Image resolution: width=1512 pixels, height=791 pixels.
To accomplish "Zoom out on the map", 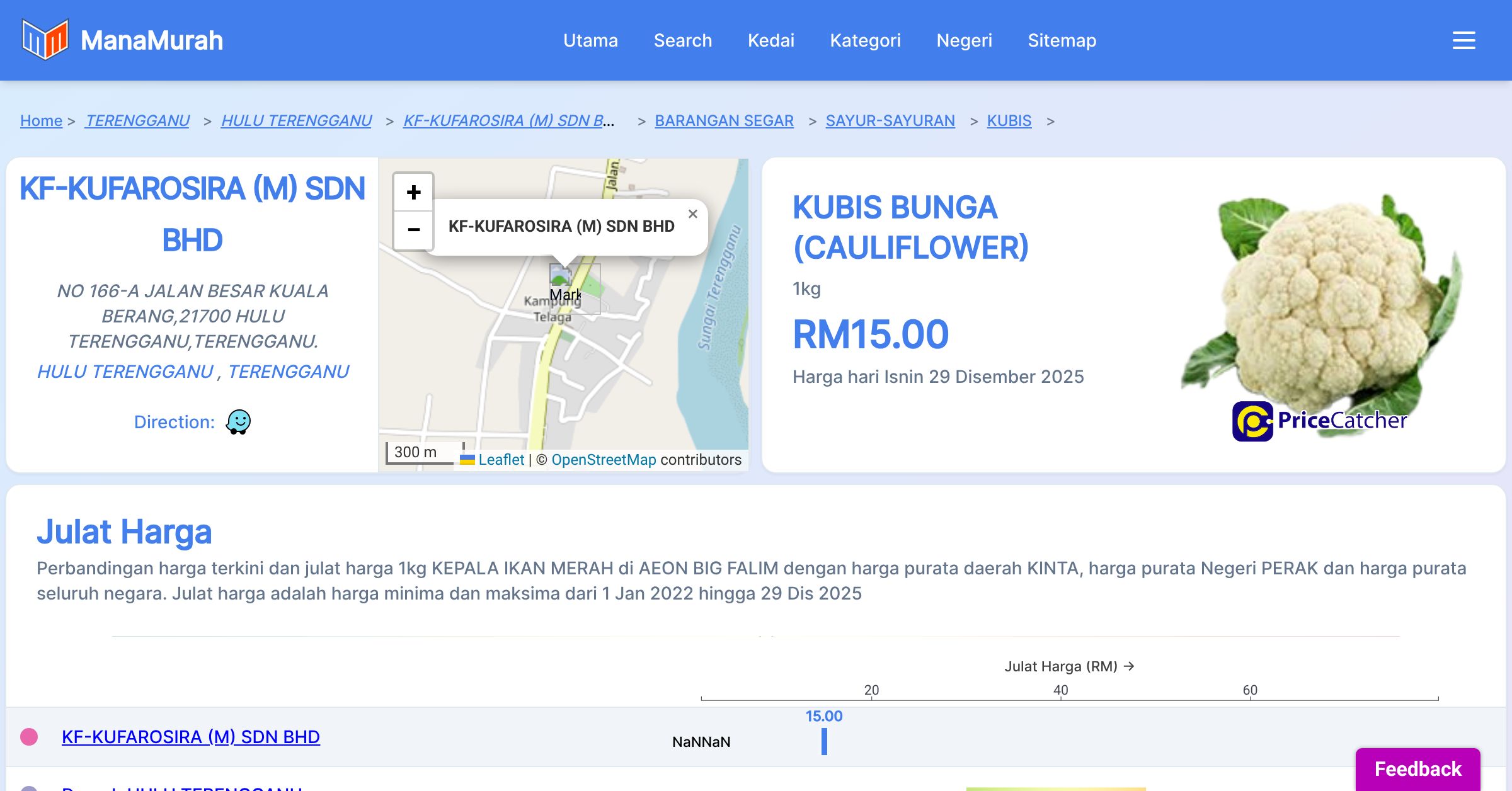I will [413, 230].
